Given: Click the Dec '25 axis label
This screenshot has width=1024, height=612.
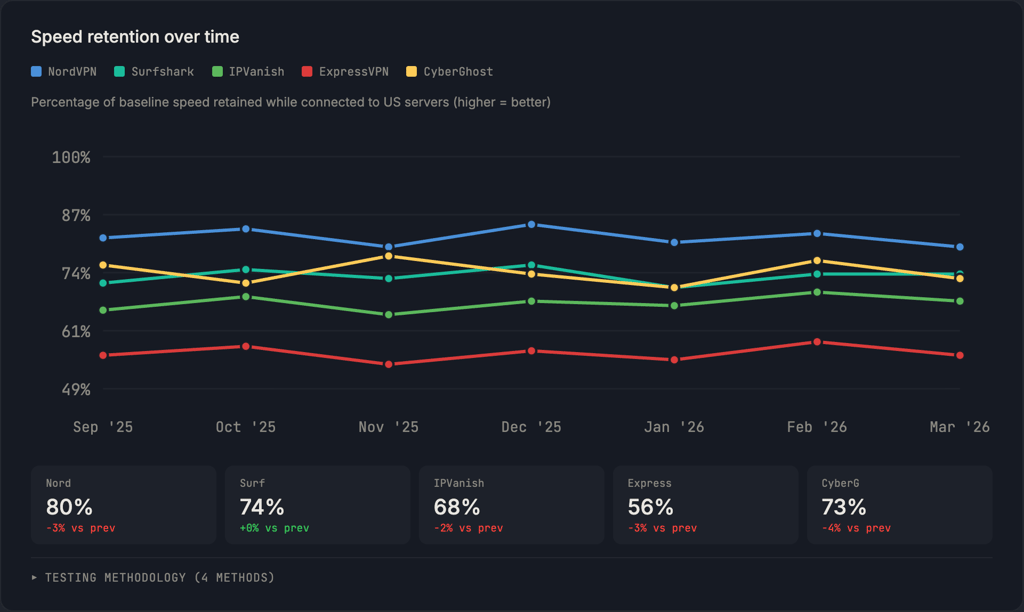Looking at the screenshot, I should click(532, 427).
